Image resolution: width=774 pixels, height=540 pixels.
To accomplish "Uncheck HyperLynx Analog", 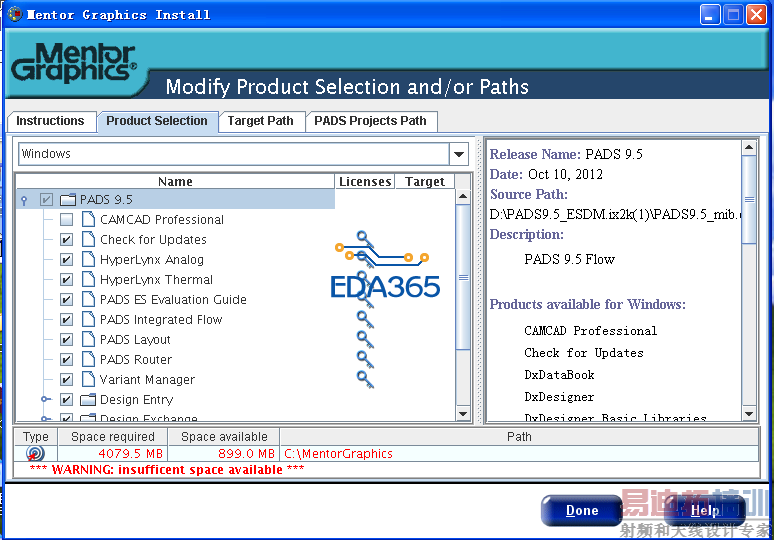I will point(66,259).
